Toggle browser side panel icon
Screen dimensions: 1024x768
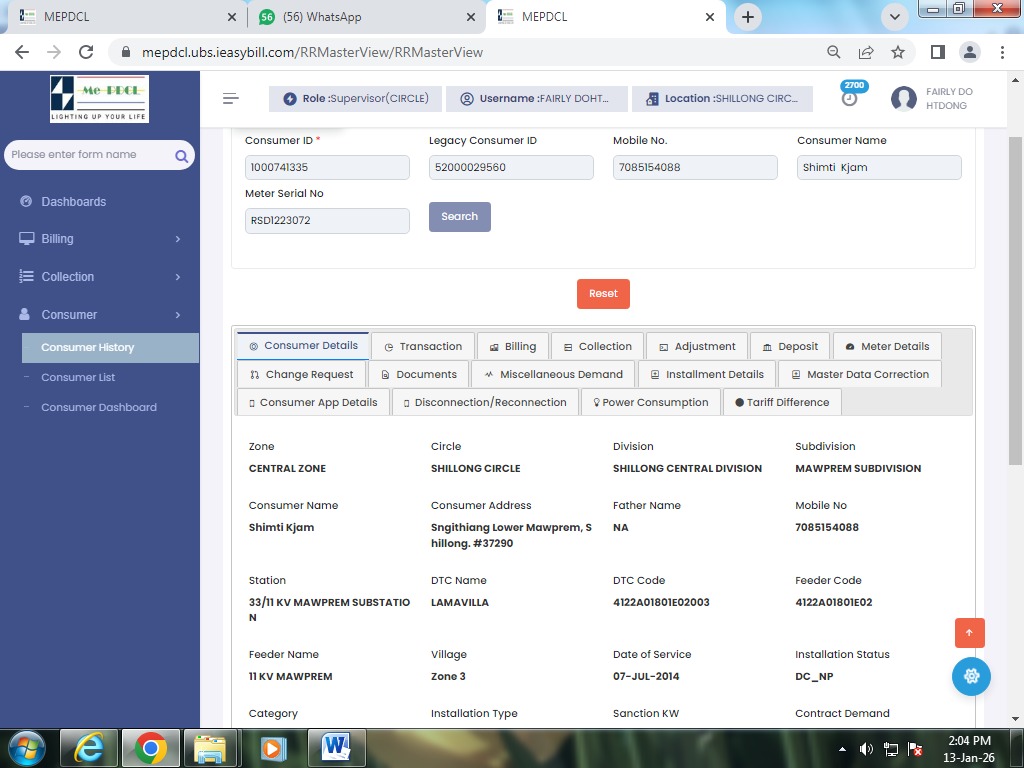coord(938,52)
